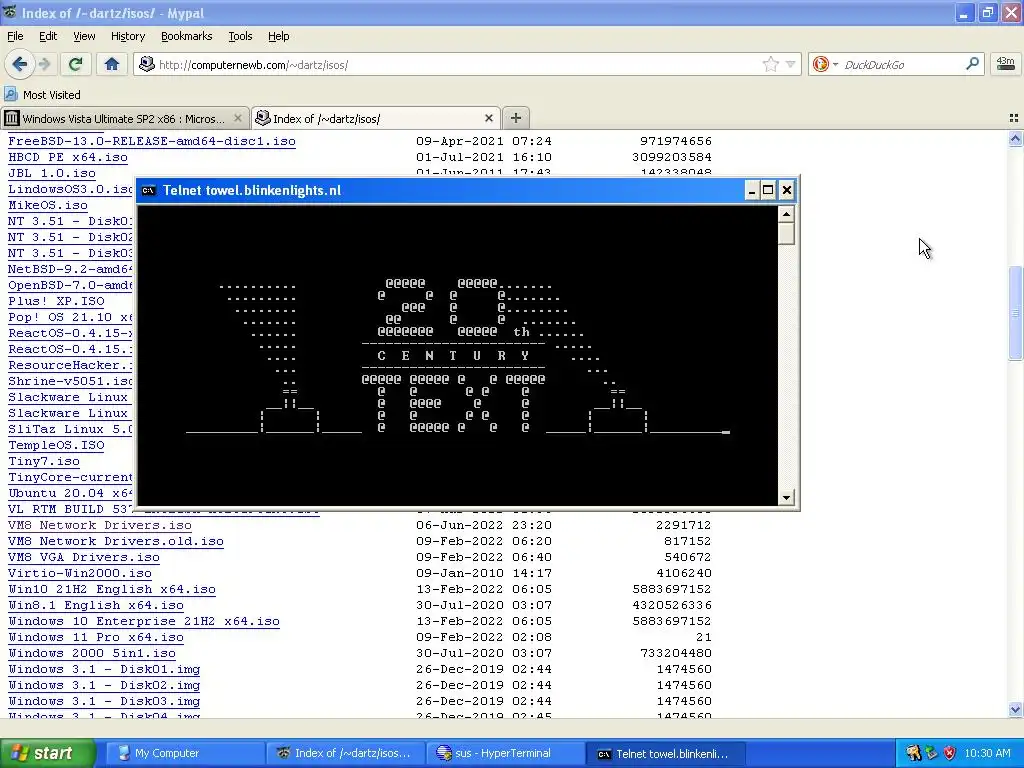Open the Help menu
The height and width of the screenshot is (768, 1024).
click(278, 36)
